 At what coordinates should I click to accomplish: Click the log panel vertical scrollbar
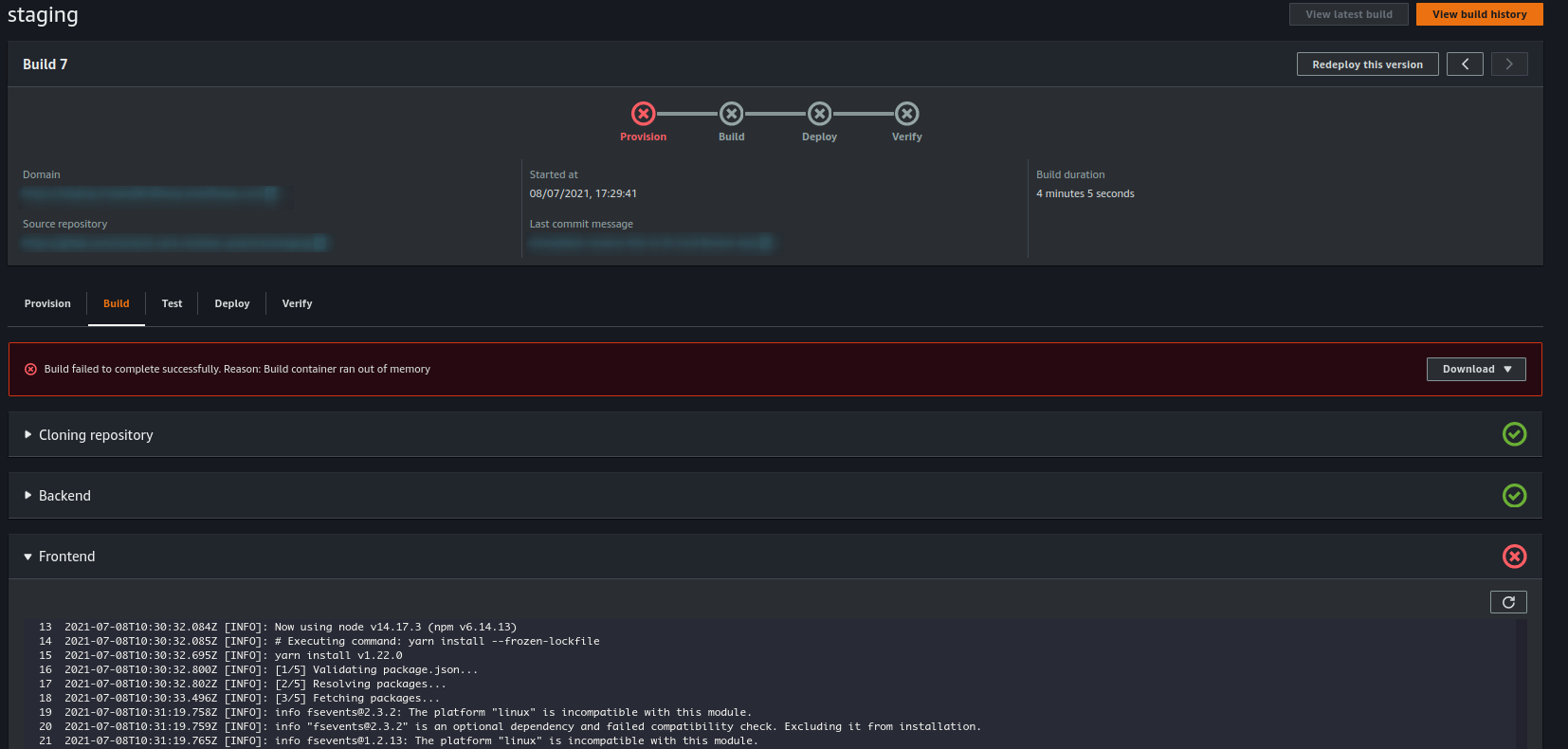pyautogui.click(x=1521, y=685)
